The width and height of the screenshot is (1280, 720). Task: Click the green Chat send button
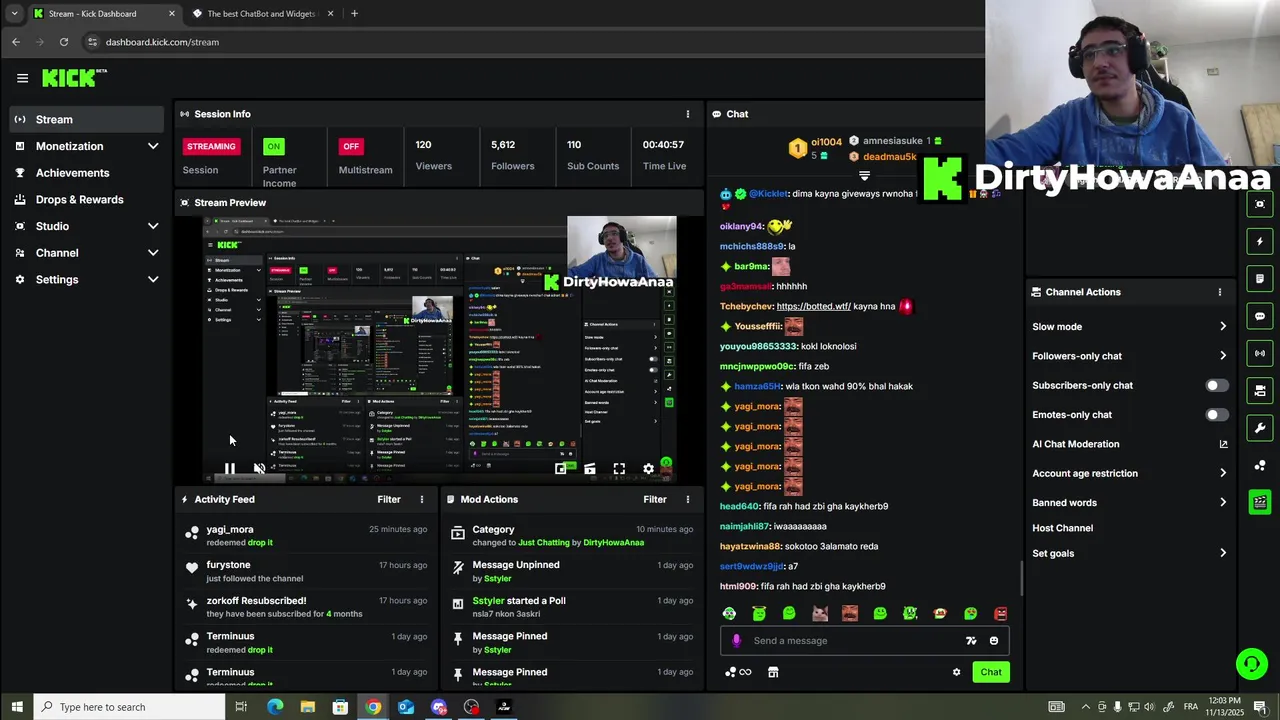991,672
